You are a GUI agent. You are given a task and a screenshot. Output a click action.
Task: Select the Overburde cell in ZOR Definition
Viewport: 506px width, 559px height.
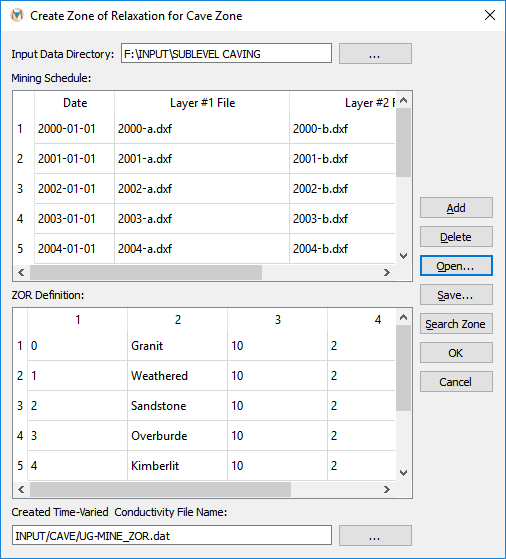tap(177, 436)
